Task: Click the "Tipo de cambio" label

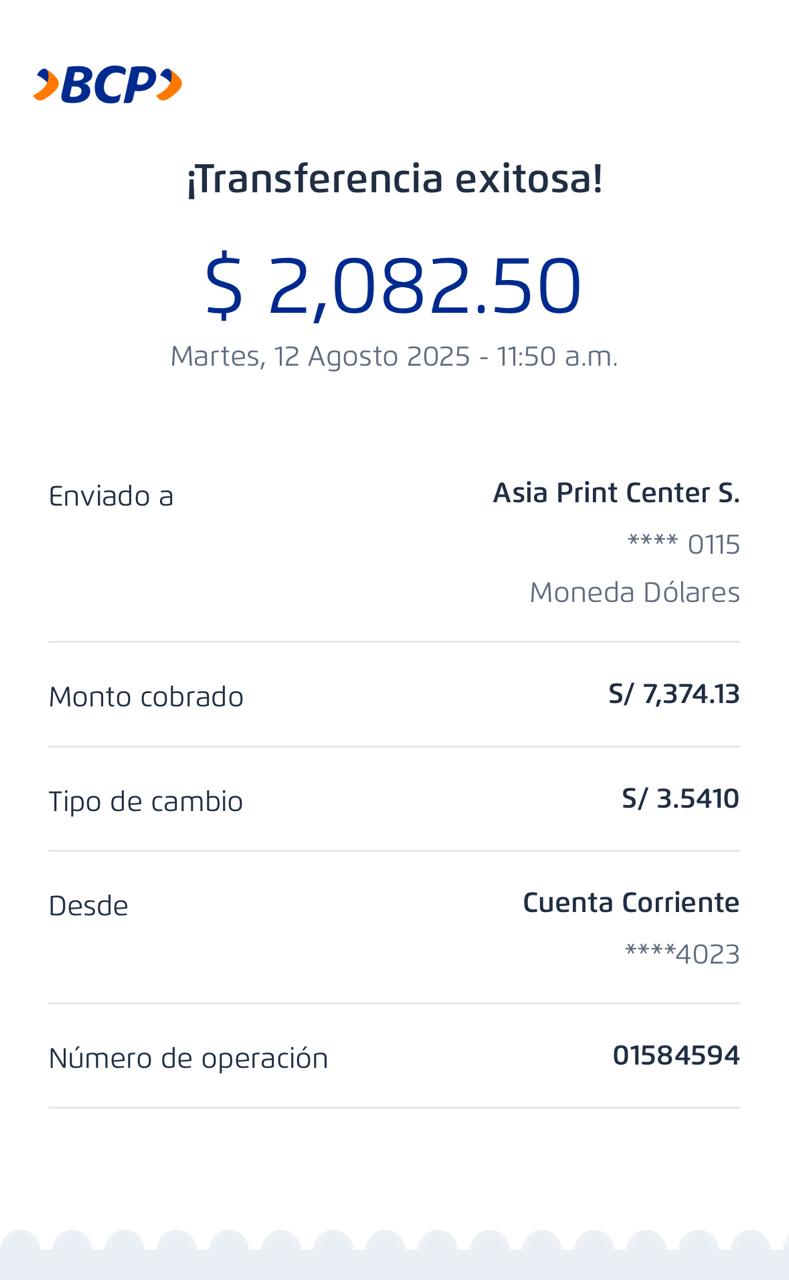Action: click(x=146, y=802)
